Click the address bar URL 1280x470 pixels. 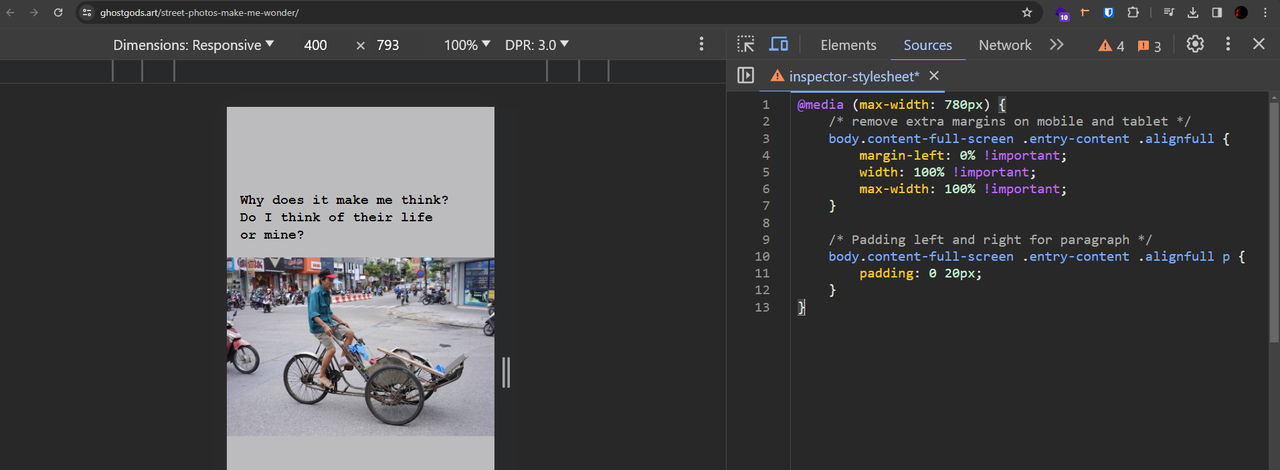click(199, 13)
